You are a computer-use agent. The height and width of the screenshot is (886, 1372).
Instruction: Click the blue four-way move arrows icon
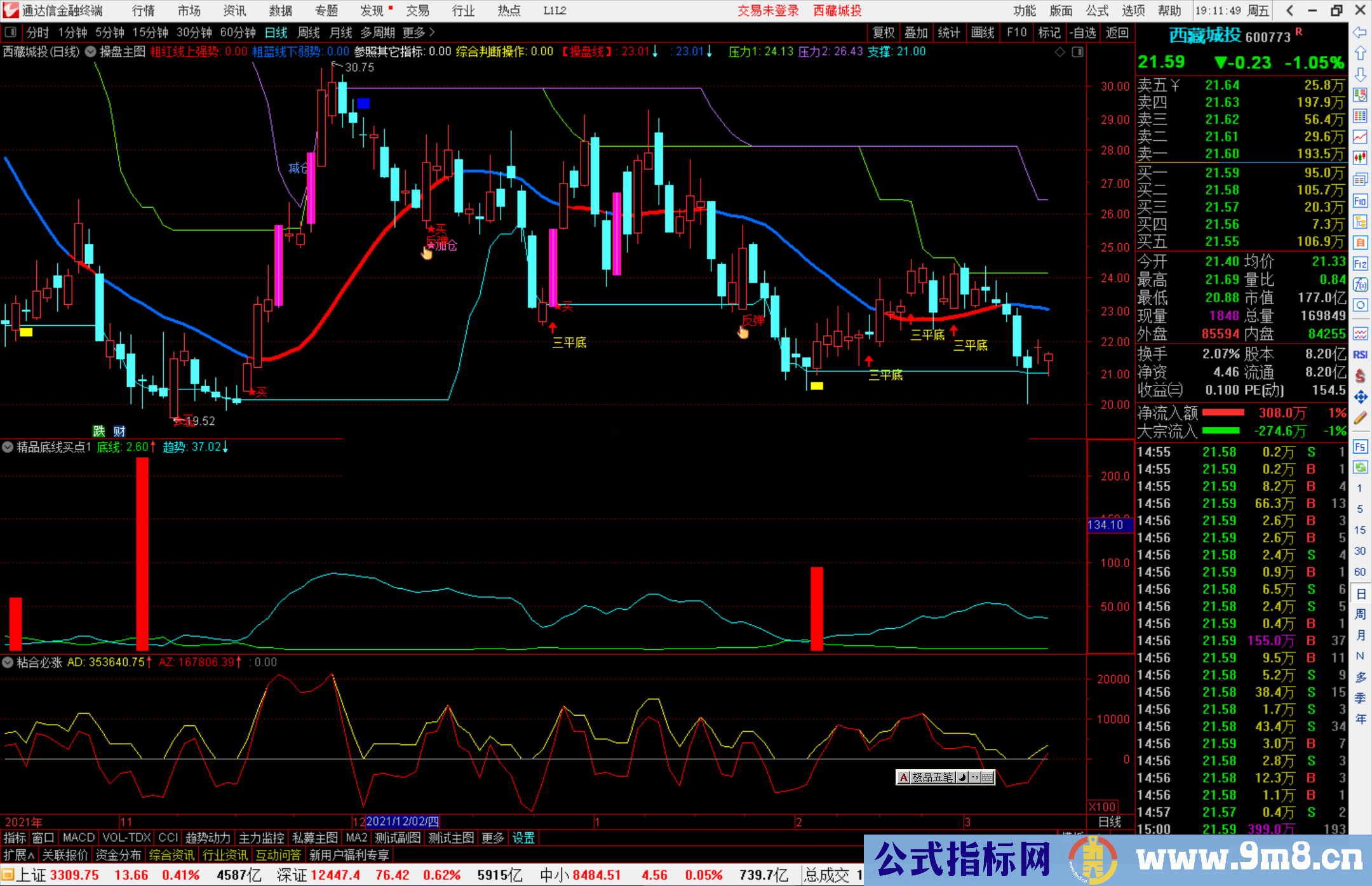coord(1360,397)
